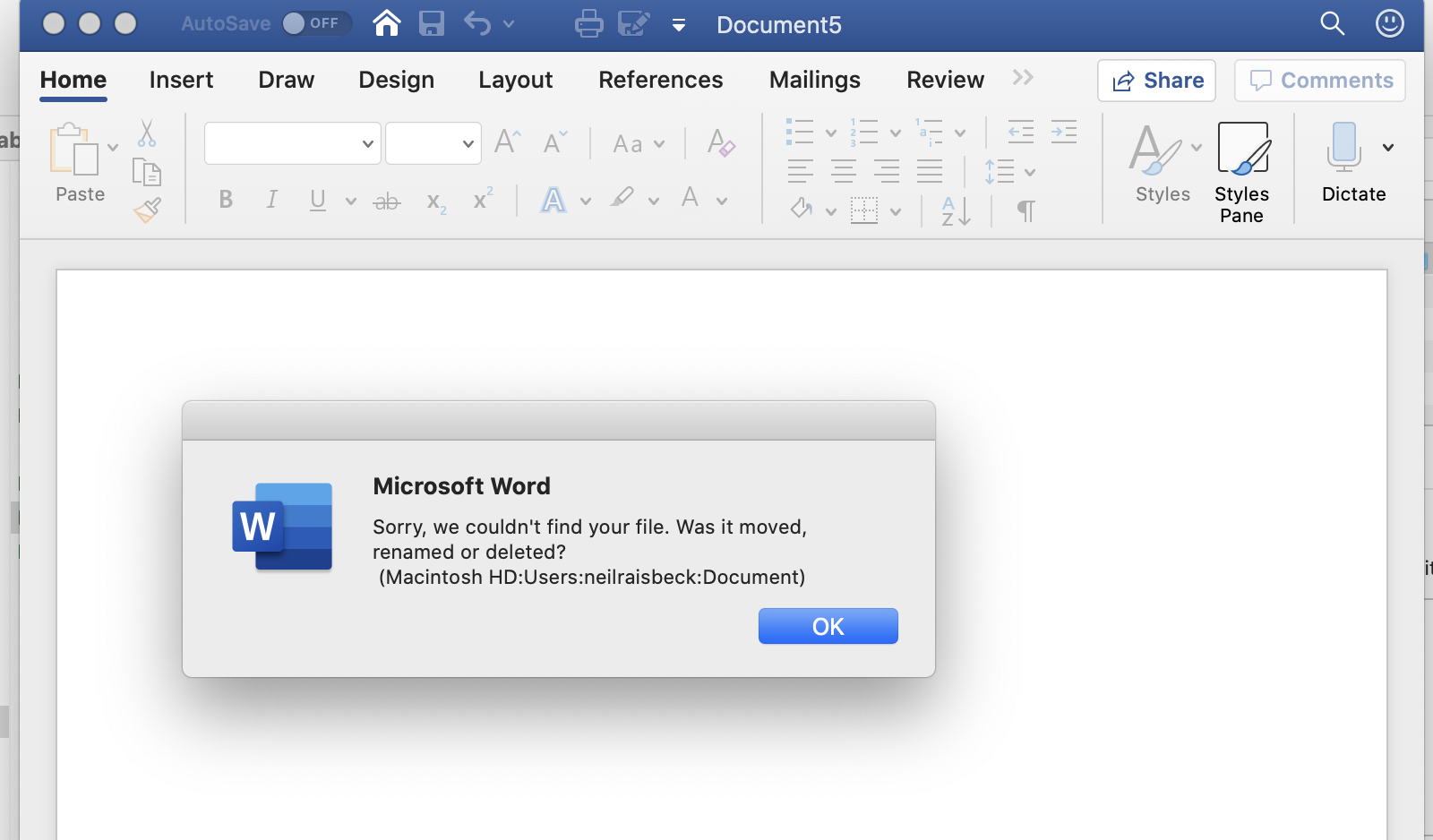Open the Styles gallery
Image resolution: width=1433 pixels, height=840 pixels.
pyautogui.click(x=1163, y=164)
